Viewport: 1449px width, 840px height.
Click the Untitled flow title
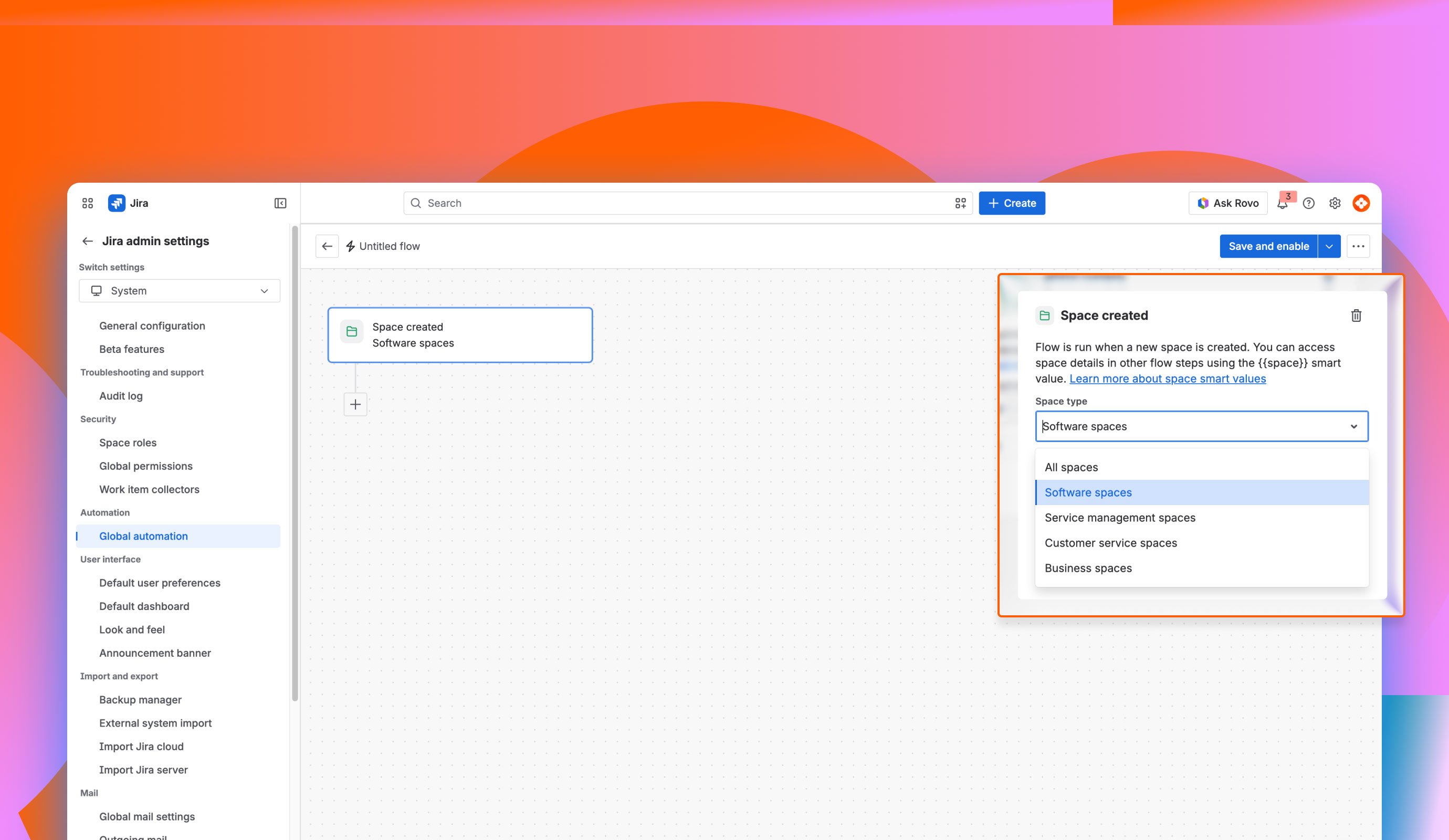click(389, 246)
